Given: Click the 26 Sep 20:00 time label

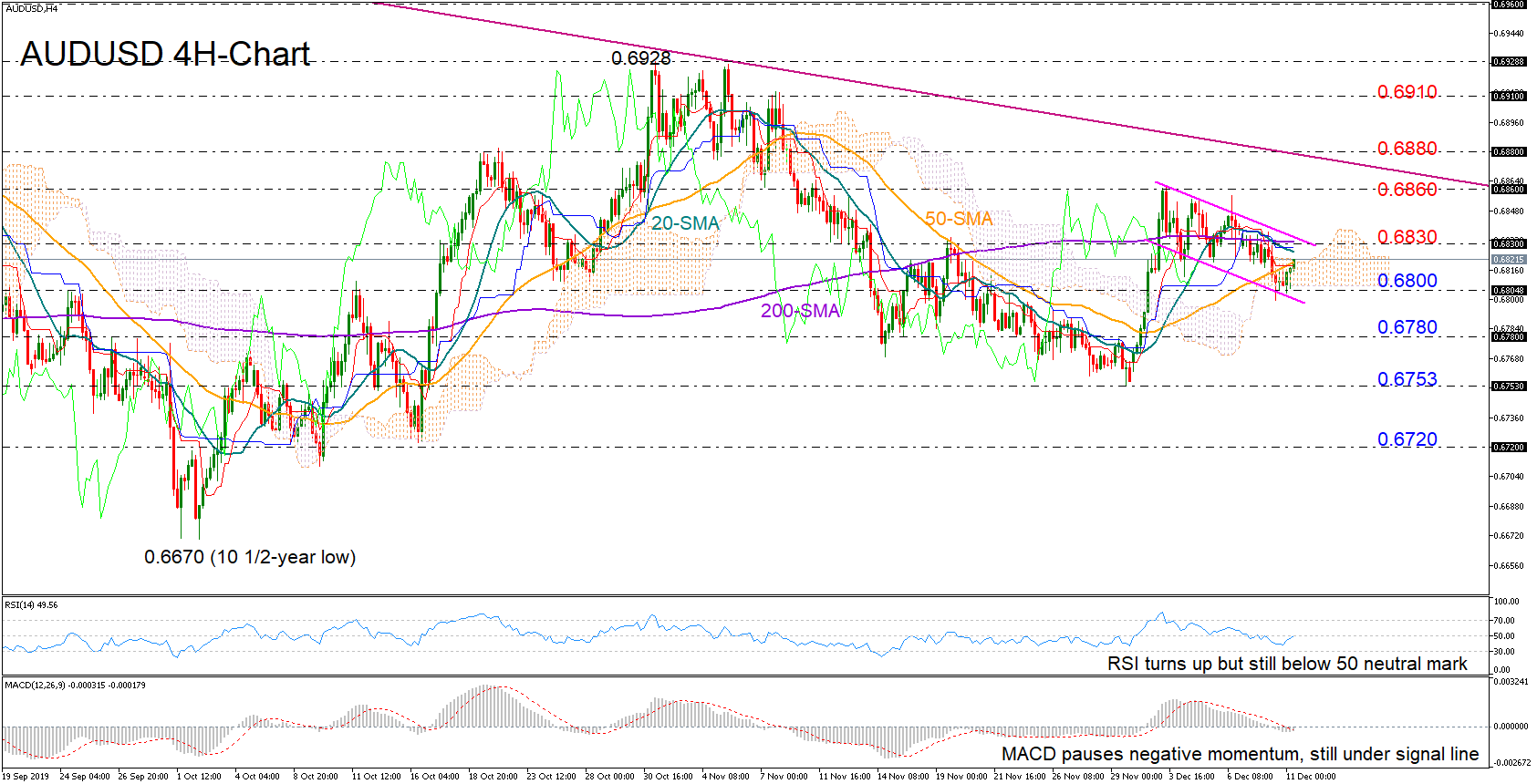Looking at the screenshot, I should [142, 777].
